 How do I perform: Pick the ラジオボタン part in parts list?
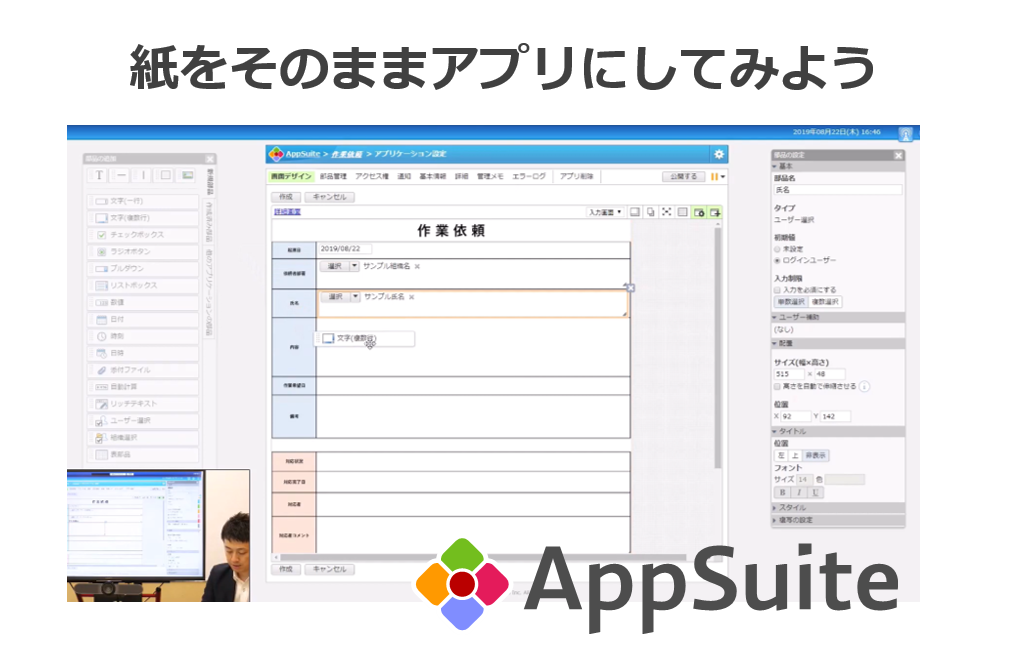coord(143,252)
